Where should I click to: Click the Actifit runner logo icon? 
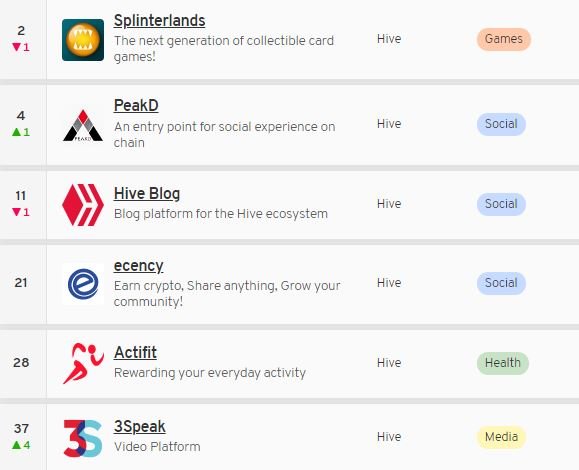tap(83, 363)
